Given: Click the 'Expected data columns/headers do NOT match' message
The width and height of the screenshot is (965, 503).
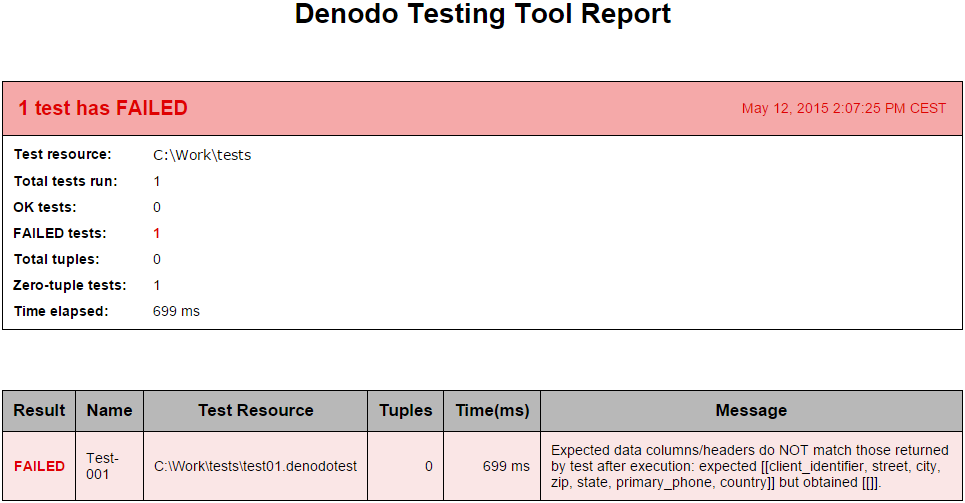Looking at the screenshot, I should pyautogui.click(x=751, y=466).
